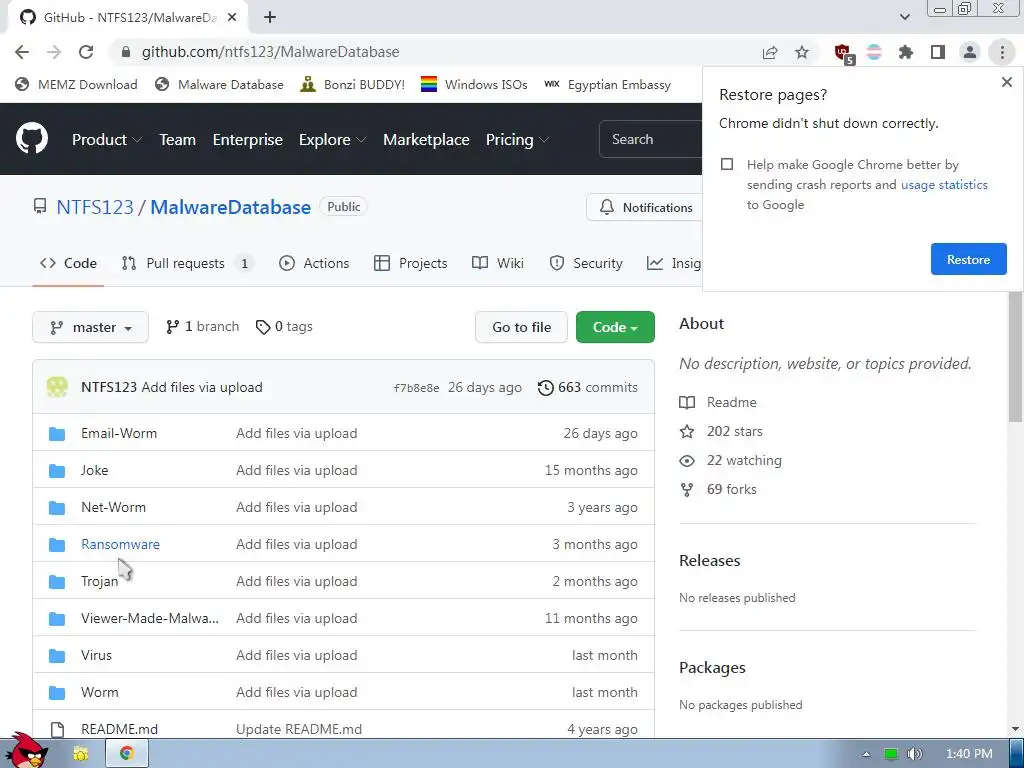The height and width of the screenshot is (768, 1024).
Task: Expand the Explore dropdown menu
Action: (x=332, y=139)
